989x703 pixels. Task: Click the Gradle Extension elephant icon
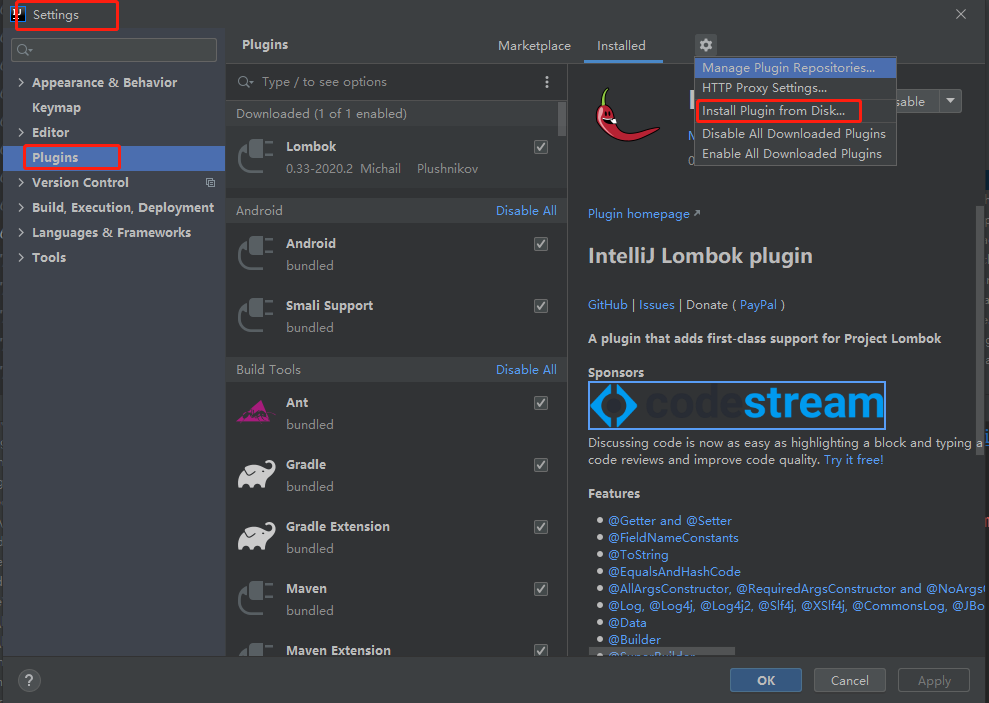(x=256, y=537)
